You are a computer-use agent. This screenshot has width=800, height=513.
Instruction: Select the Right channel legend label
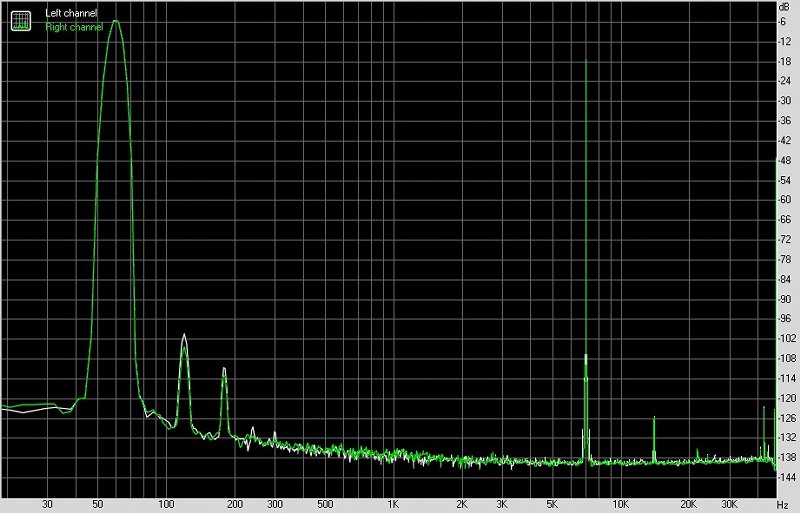tap(73, 27)
